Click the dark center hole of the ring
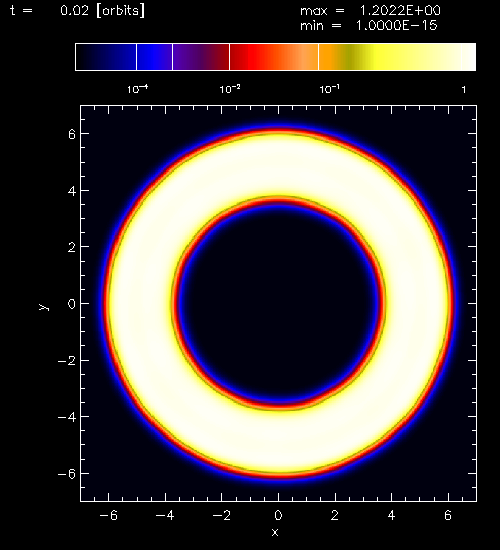 click(278, 303)
